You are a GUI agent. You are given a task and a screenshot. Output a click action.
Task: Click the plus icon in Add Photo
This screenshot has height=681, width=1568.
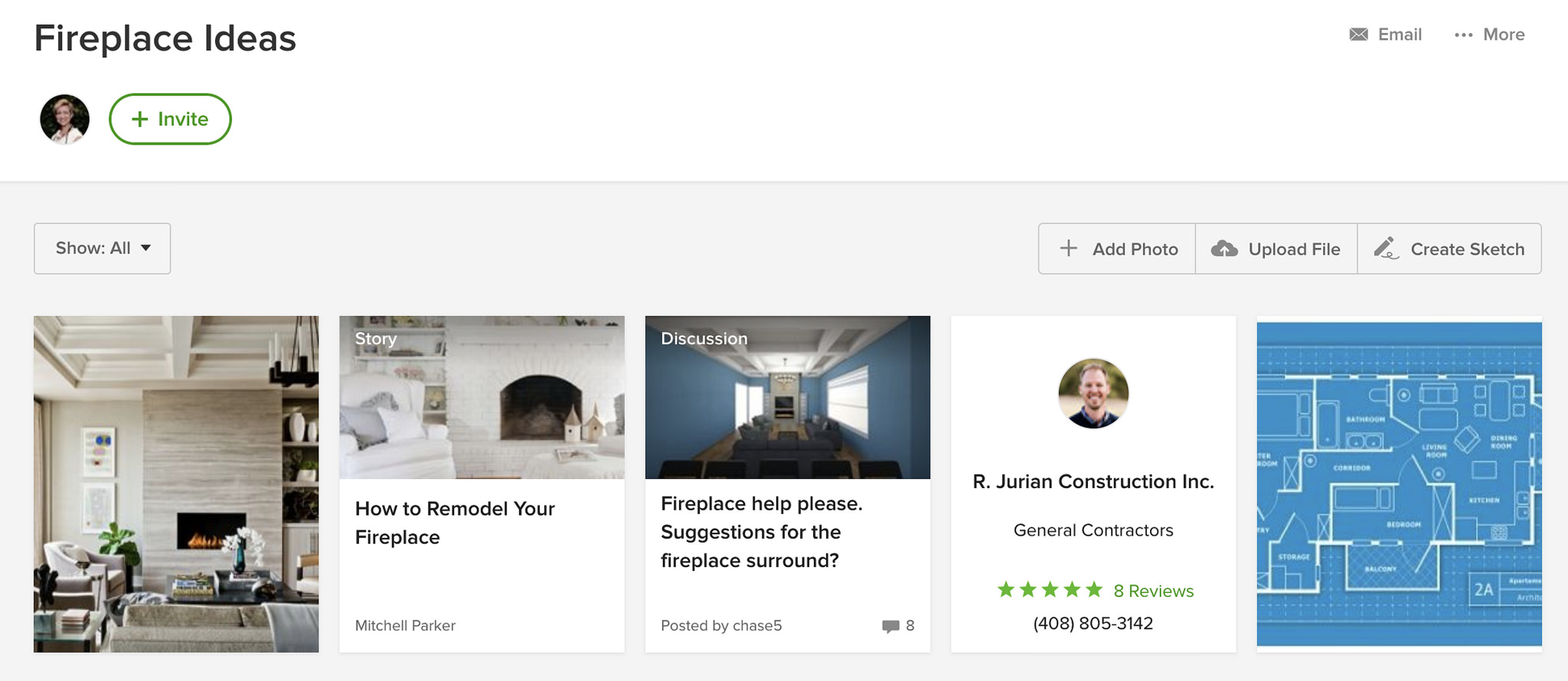pyautogui.click(x=1068, y=249)
